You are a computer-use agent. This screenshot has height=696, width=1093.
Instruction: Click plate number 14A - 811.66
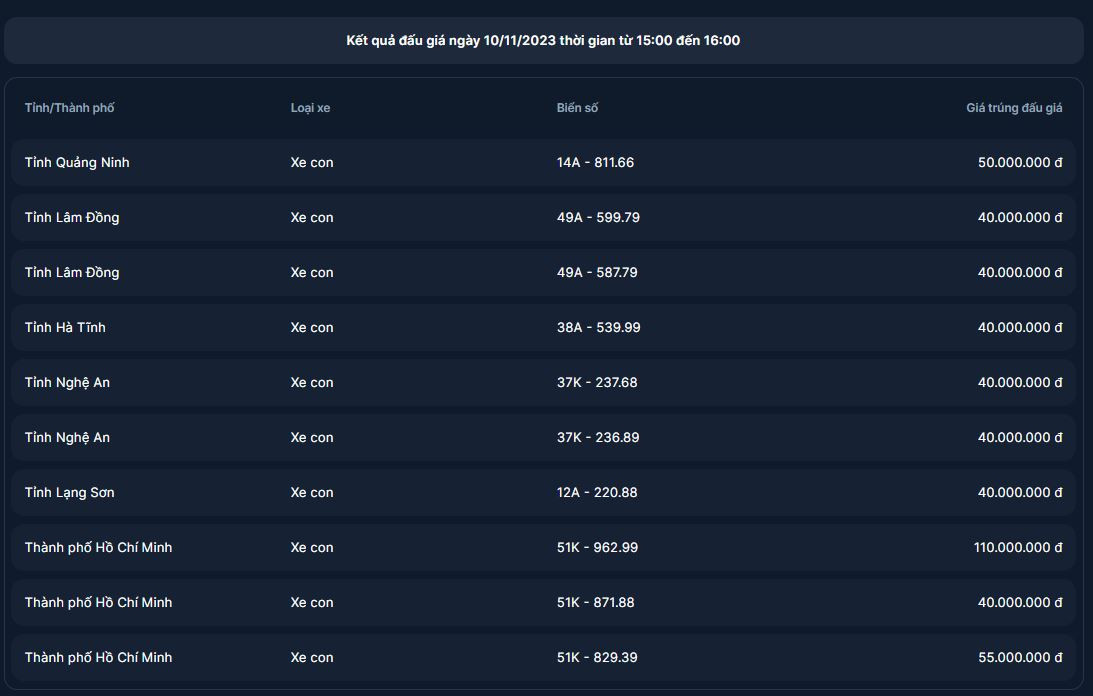click(x=595, y=162)
